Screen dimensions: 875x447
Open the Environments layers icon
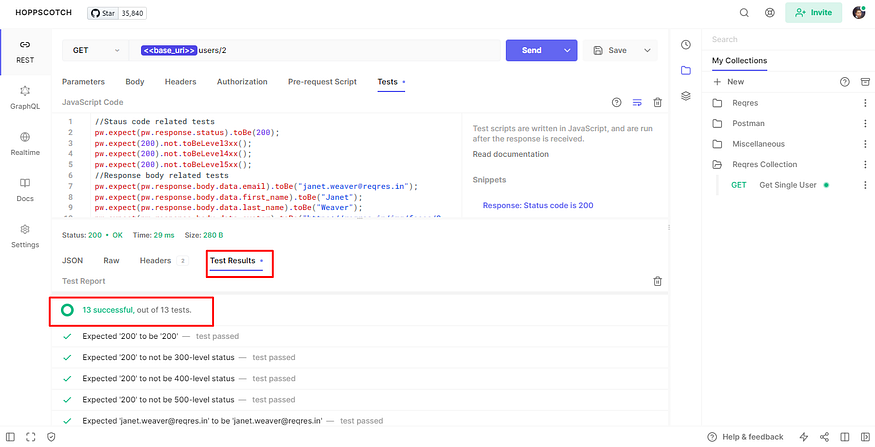pyautogui.click(x=686, y=96)
